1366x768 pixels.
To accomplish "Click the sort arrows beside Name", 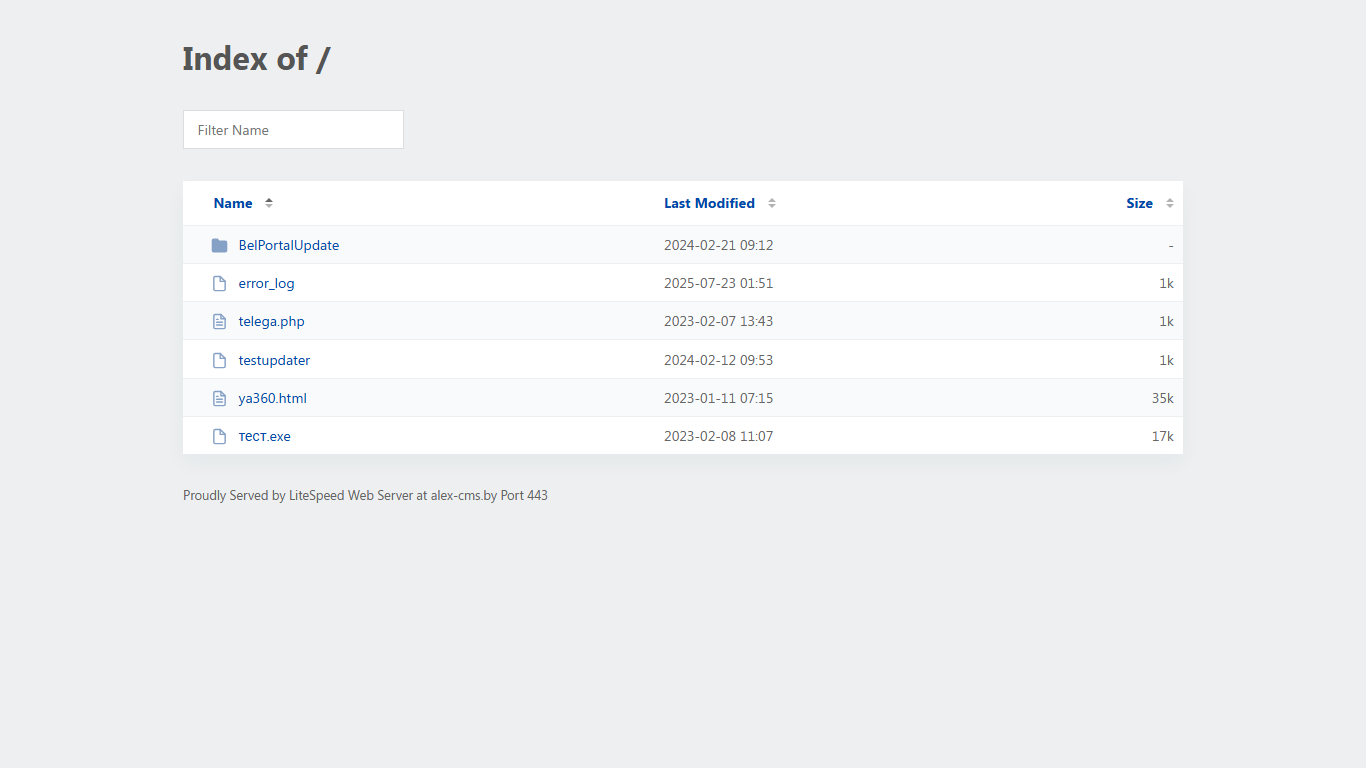I will pyautogui.click(x=269, y=203).
